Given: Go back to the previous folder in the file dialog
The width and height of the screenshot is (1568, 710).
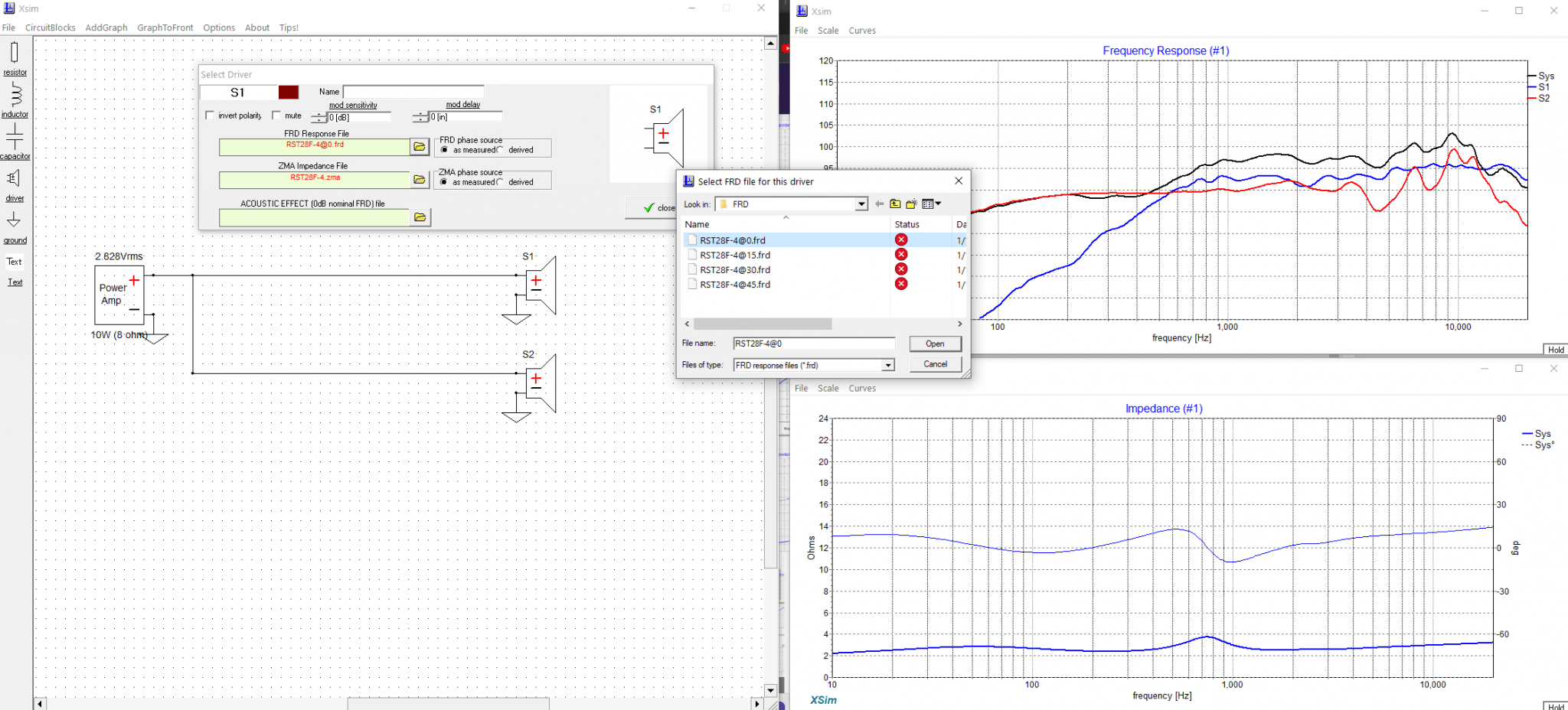Looking at the screenshot, I should point(879,204).
